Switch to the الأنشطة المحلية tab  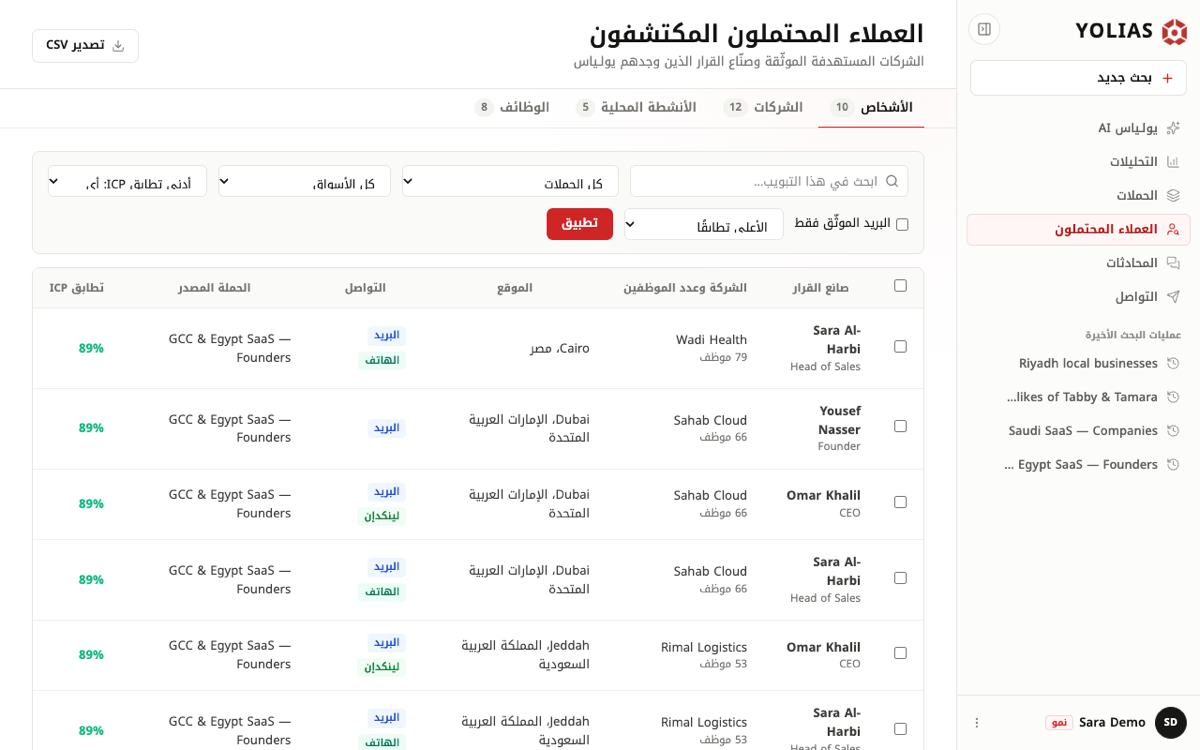point(635,107)
